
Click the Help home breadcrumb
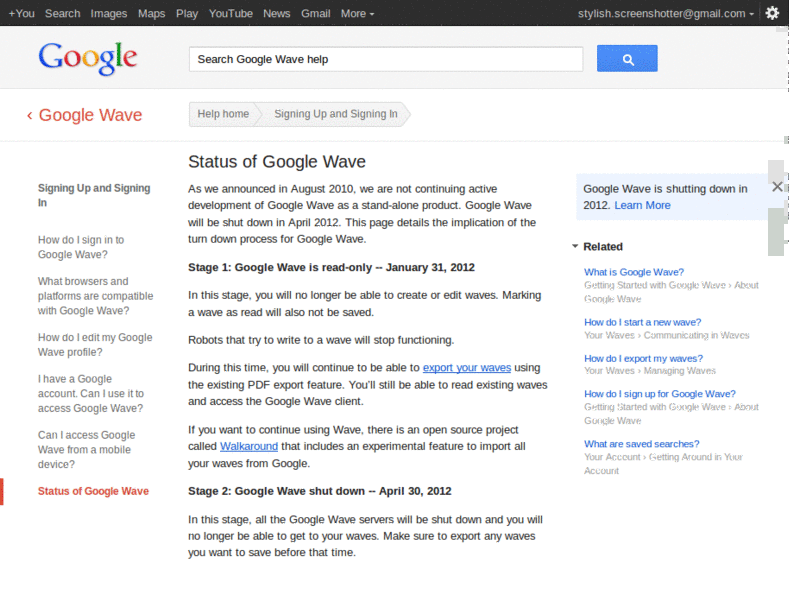(223, 114)
